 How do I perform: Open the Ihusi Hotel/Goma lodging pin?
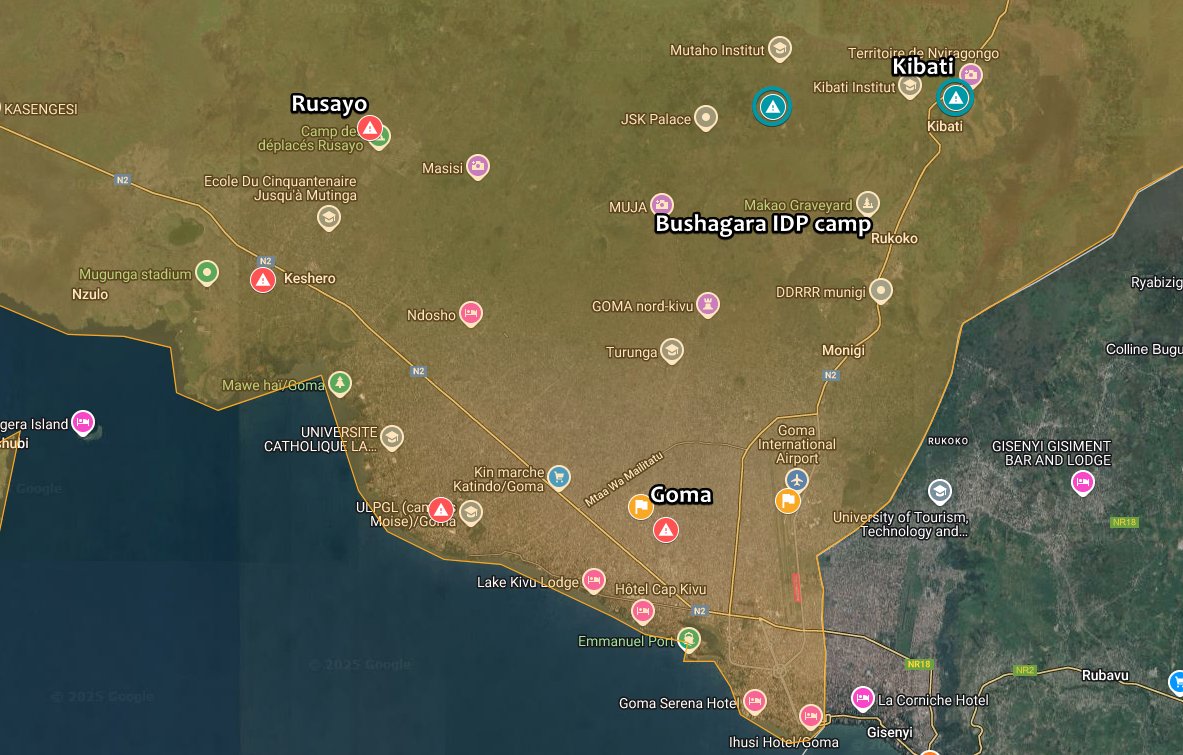click(x=810, y=715)
